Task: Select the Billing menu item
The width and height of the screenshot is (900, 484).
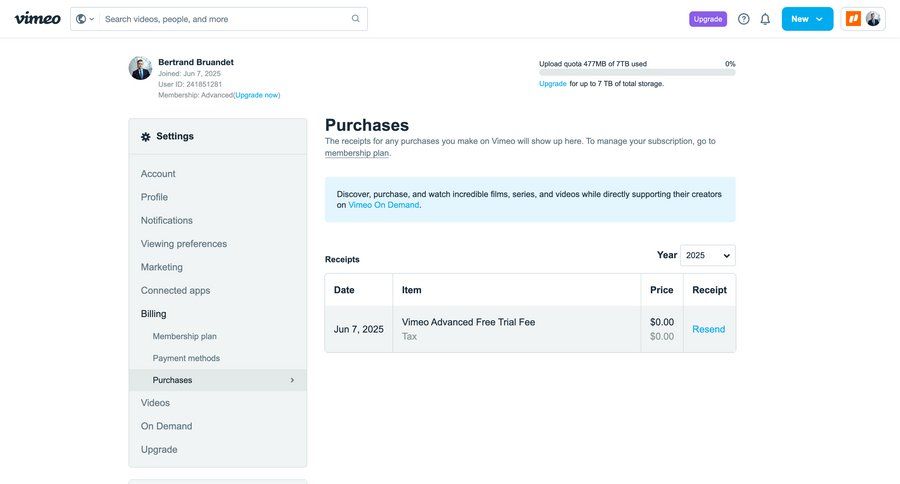Action: pyautogui.click(x=153, y=314)
